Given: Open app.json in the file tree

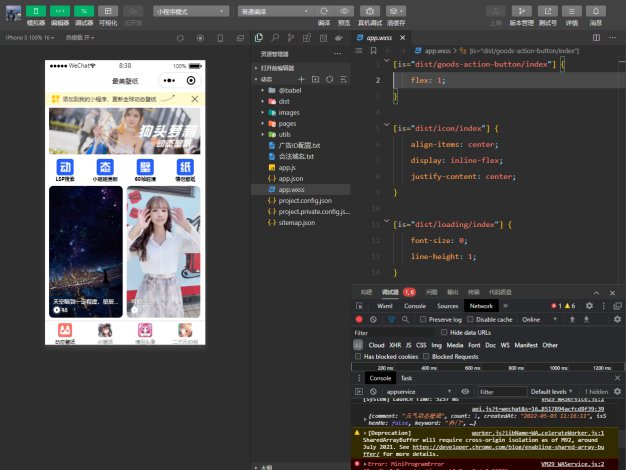Looking at the screenshot, I should click(x=290, y=178).
